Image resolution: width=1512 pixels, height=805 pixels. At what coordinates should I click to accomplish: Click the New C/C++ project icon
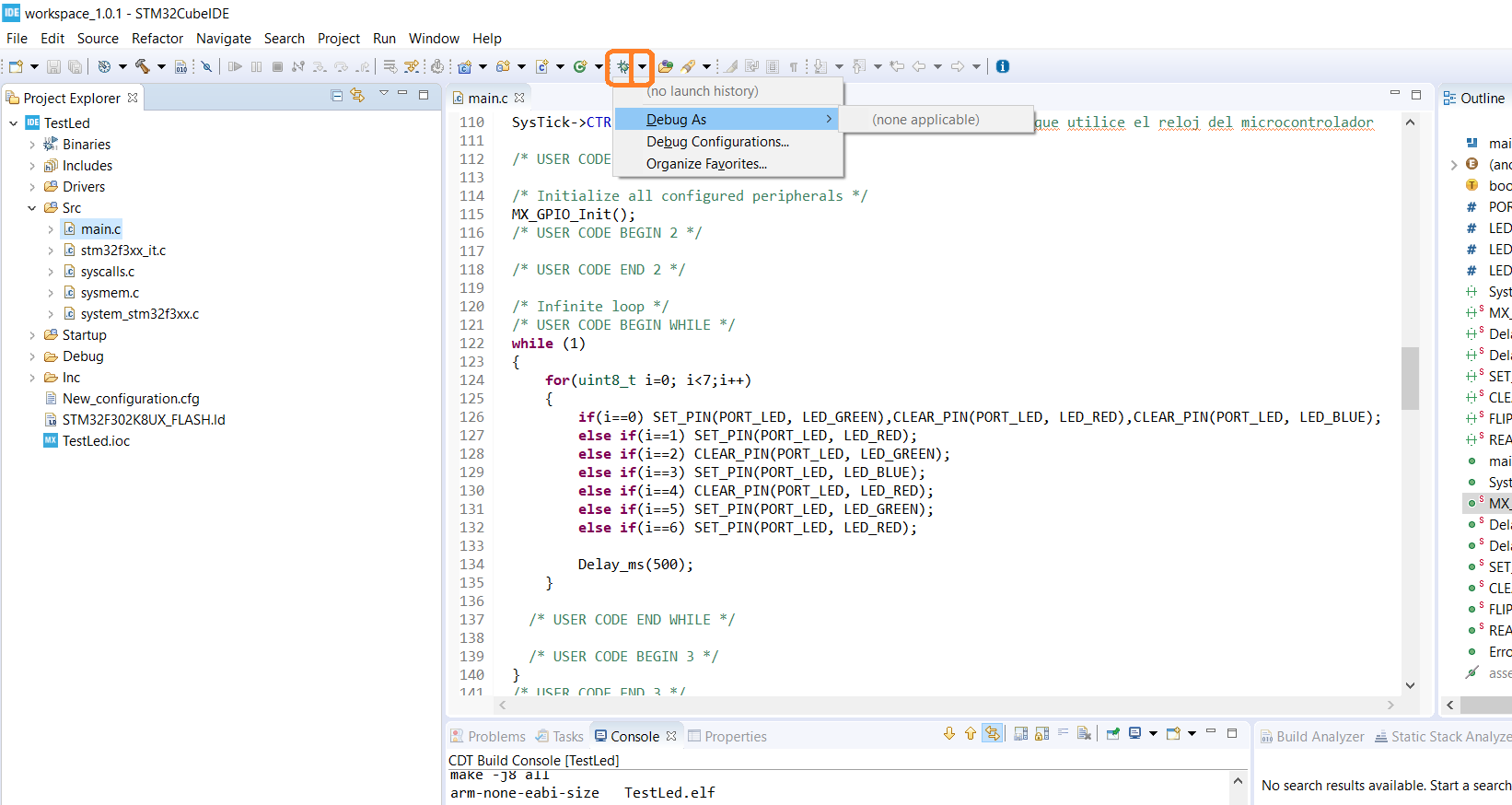pos(465,66)
